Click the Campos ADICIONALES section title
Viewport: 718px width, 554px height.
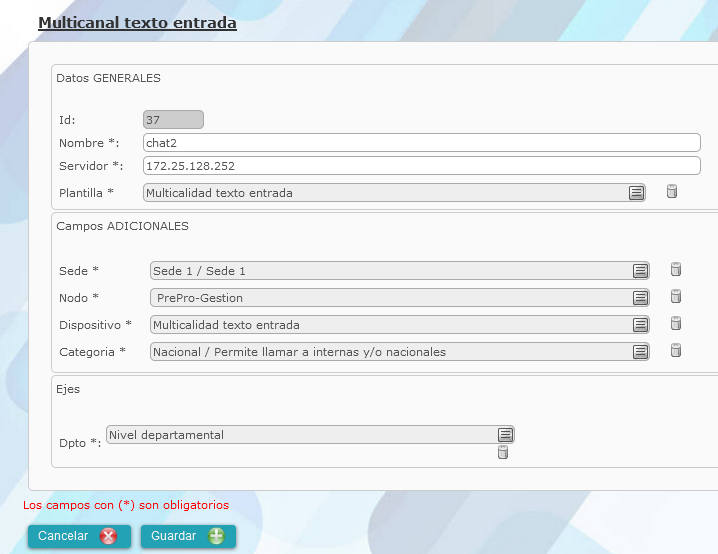[122, 226]
